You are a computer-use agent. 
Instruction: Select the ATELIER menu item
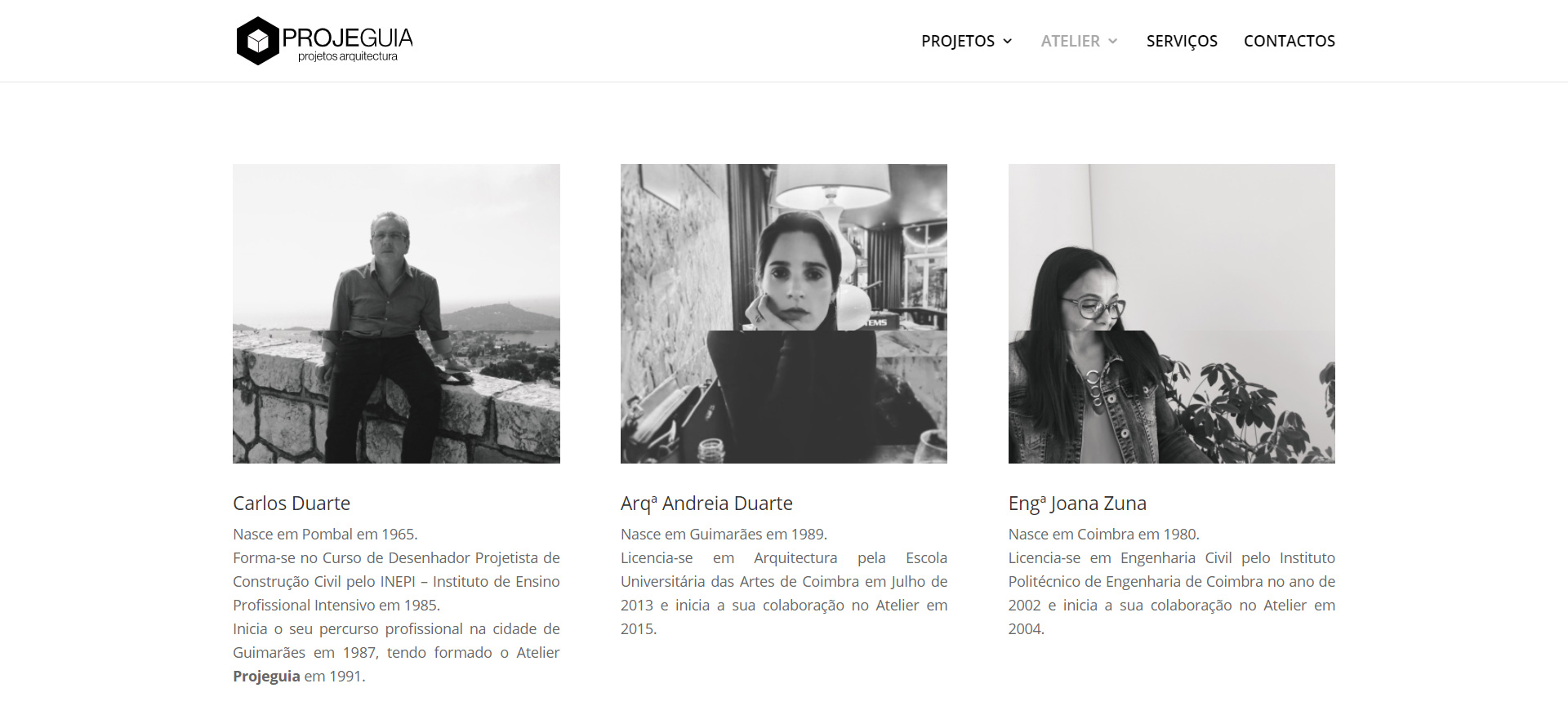[x=1070, y=41]
